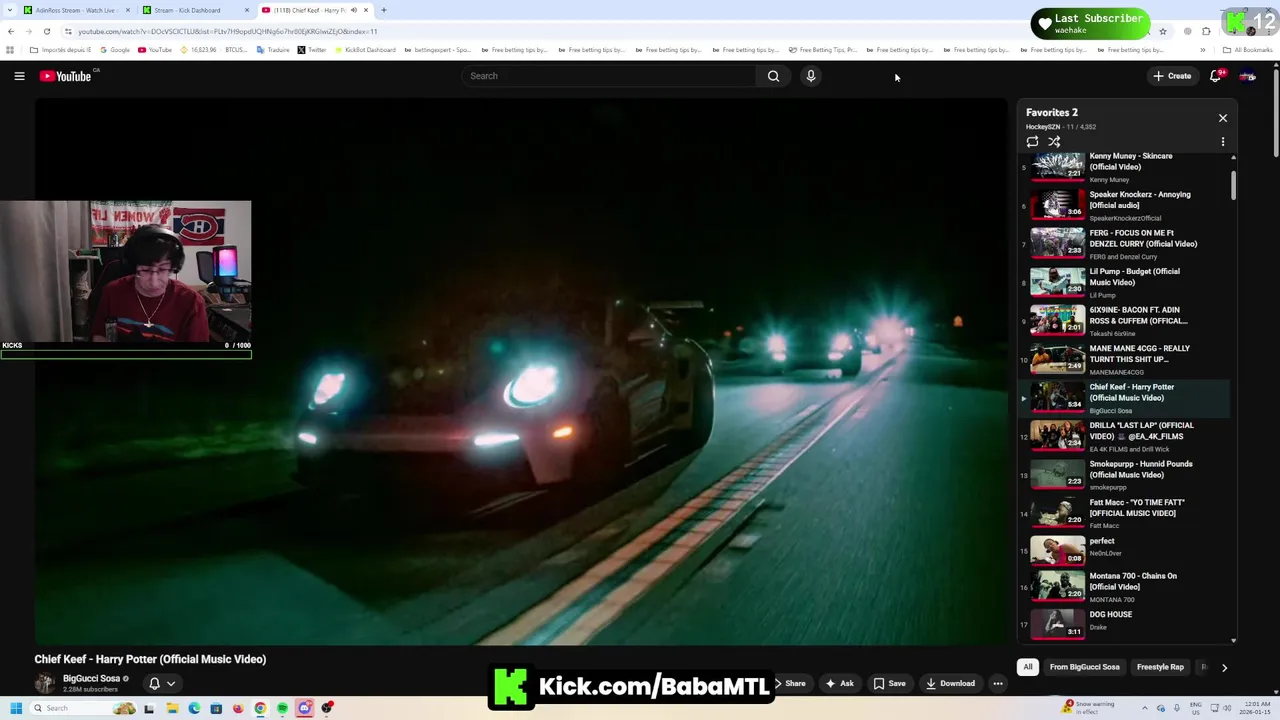Reload the page
Viewport: 1280px width, 720px height.
click(46, 31)
